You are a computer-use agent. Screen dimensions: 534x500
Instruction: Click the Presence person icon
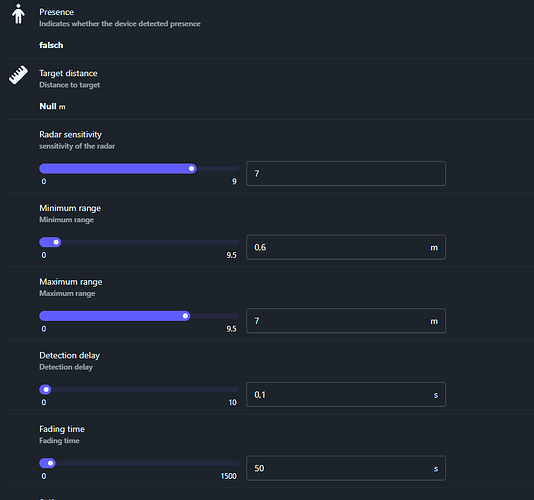tap(18, 14)
